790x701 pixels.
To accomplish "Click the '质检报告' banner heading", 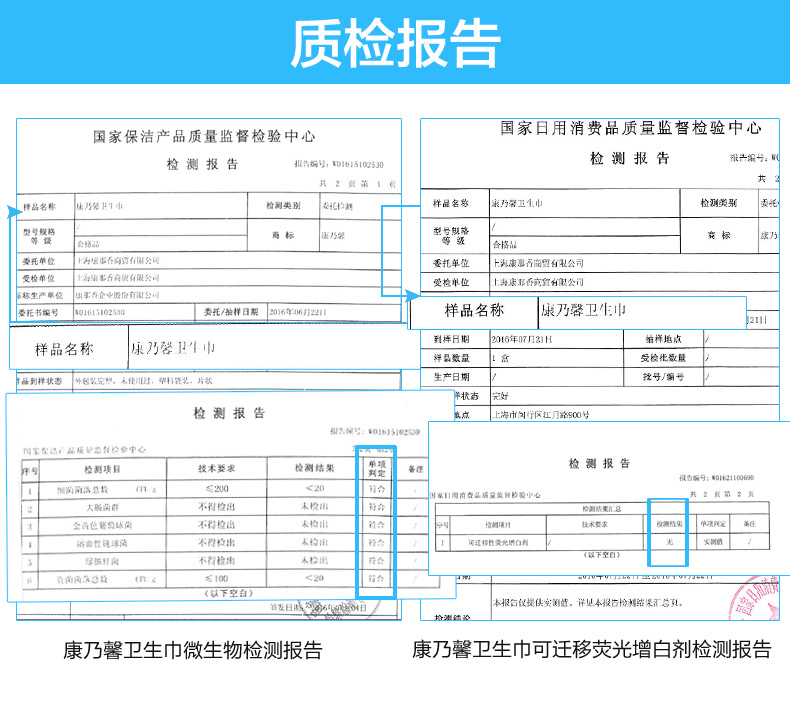I will [x=395, y=43].
